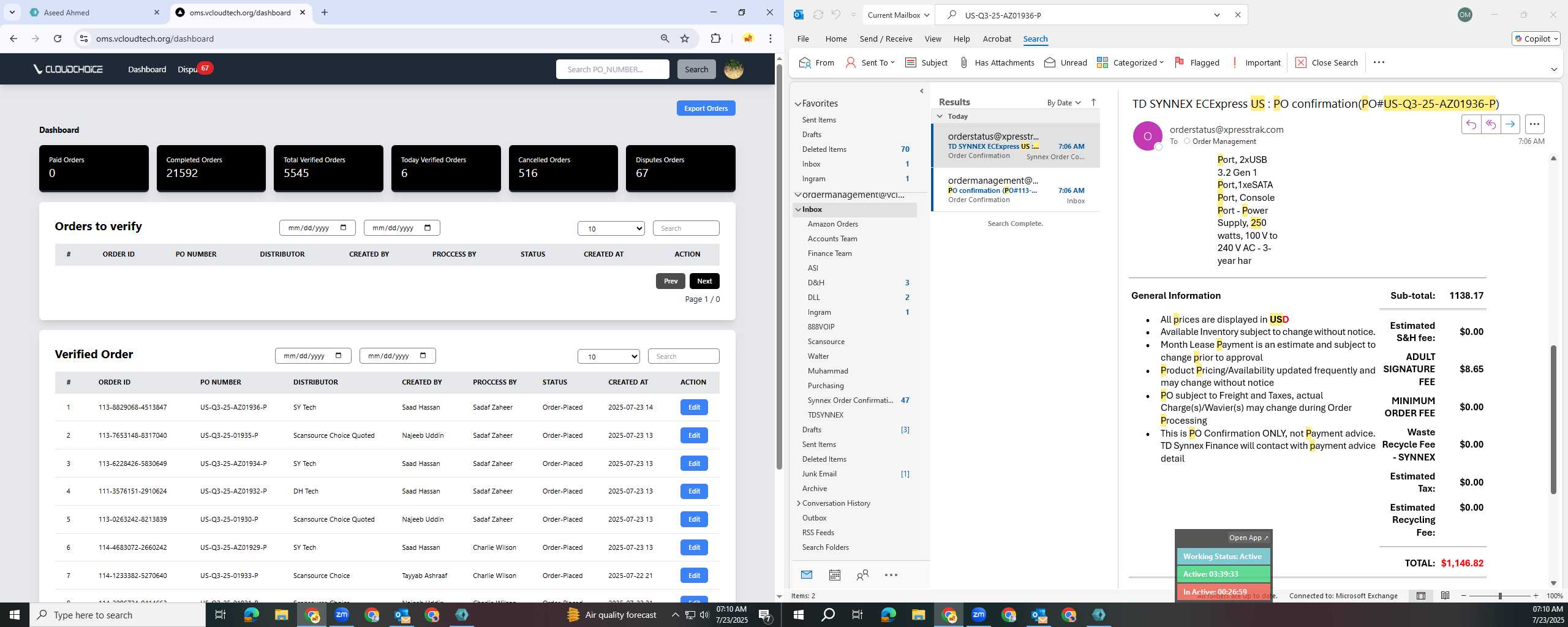The width and height of the screenshot is (1568, 627).
Task: Open more ribbon commands ellipsis in Outlook
Action: point(1379,62)
